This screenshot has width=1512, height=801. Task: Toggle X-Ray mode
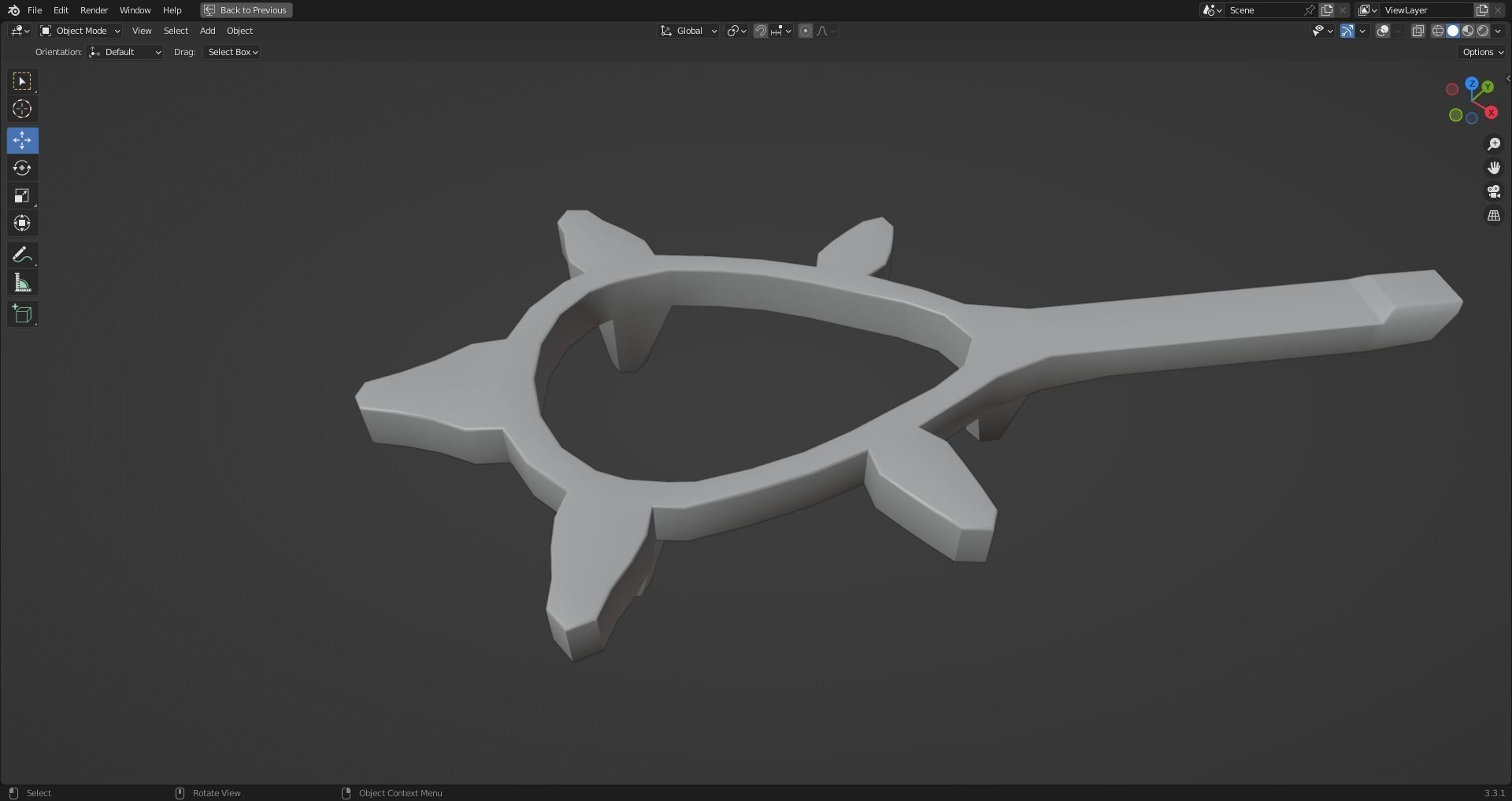1417,31
